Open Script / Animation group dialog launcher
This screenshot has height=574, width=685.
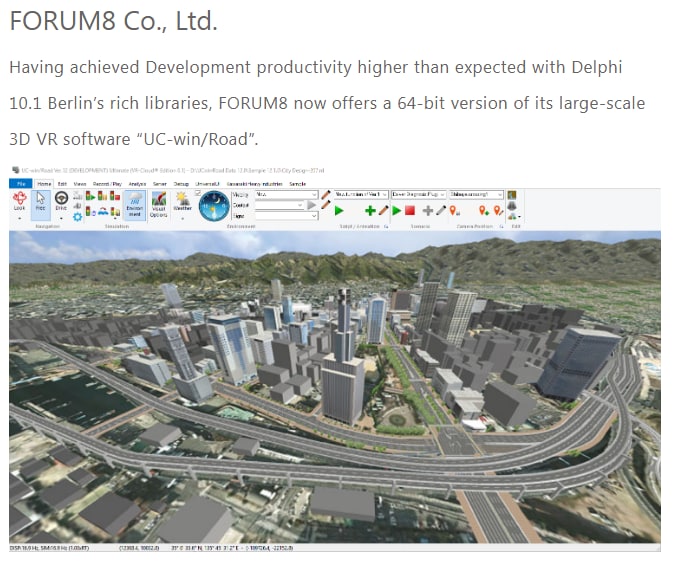pos(386,226)
